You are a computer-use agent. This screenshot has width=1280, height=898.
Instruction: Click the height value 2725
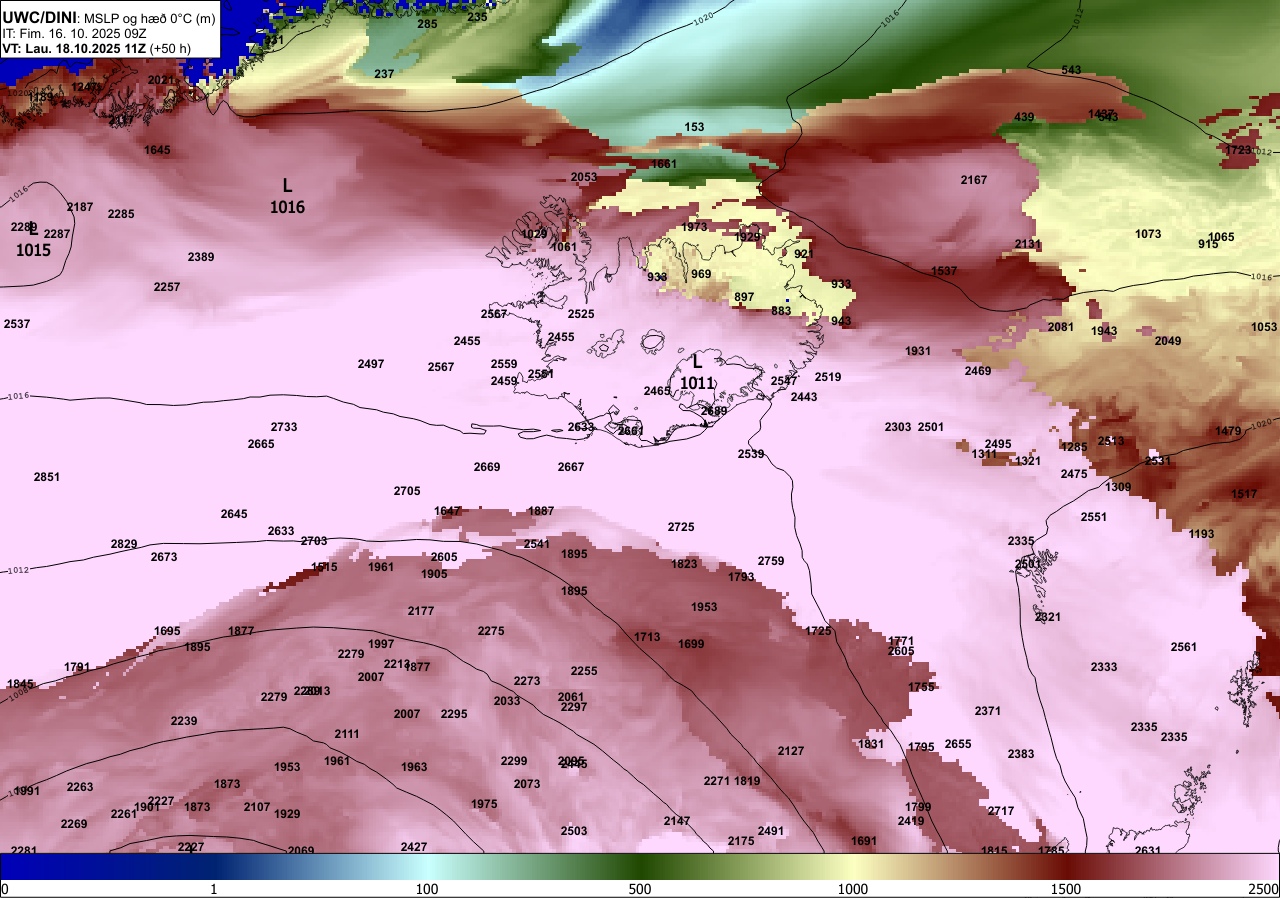681,527
